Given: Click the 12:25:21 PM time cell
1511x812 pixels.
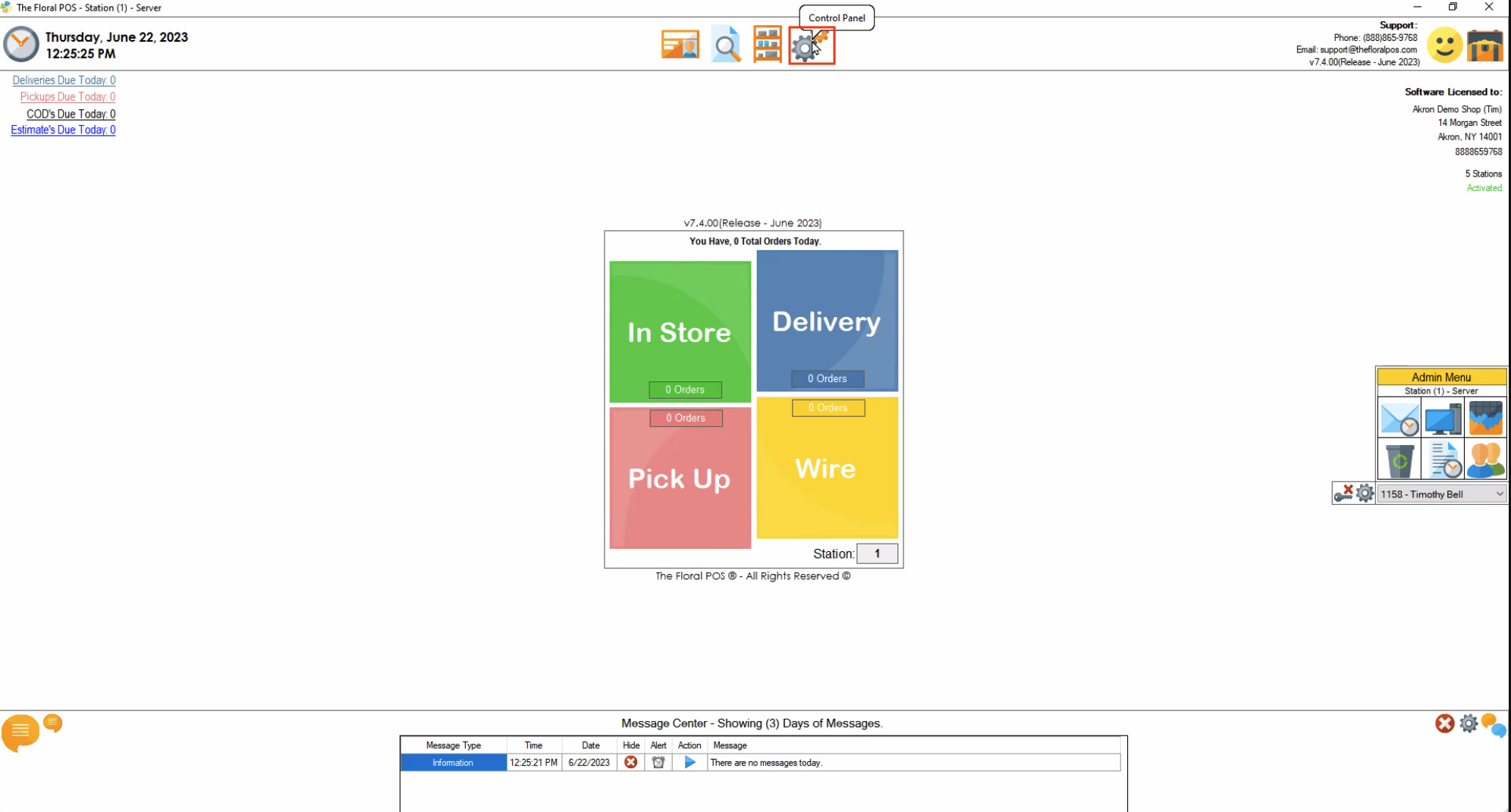Looking at the screenshot, I should coord(533,763).
